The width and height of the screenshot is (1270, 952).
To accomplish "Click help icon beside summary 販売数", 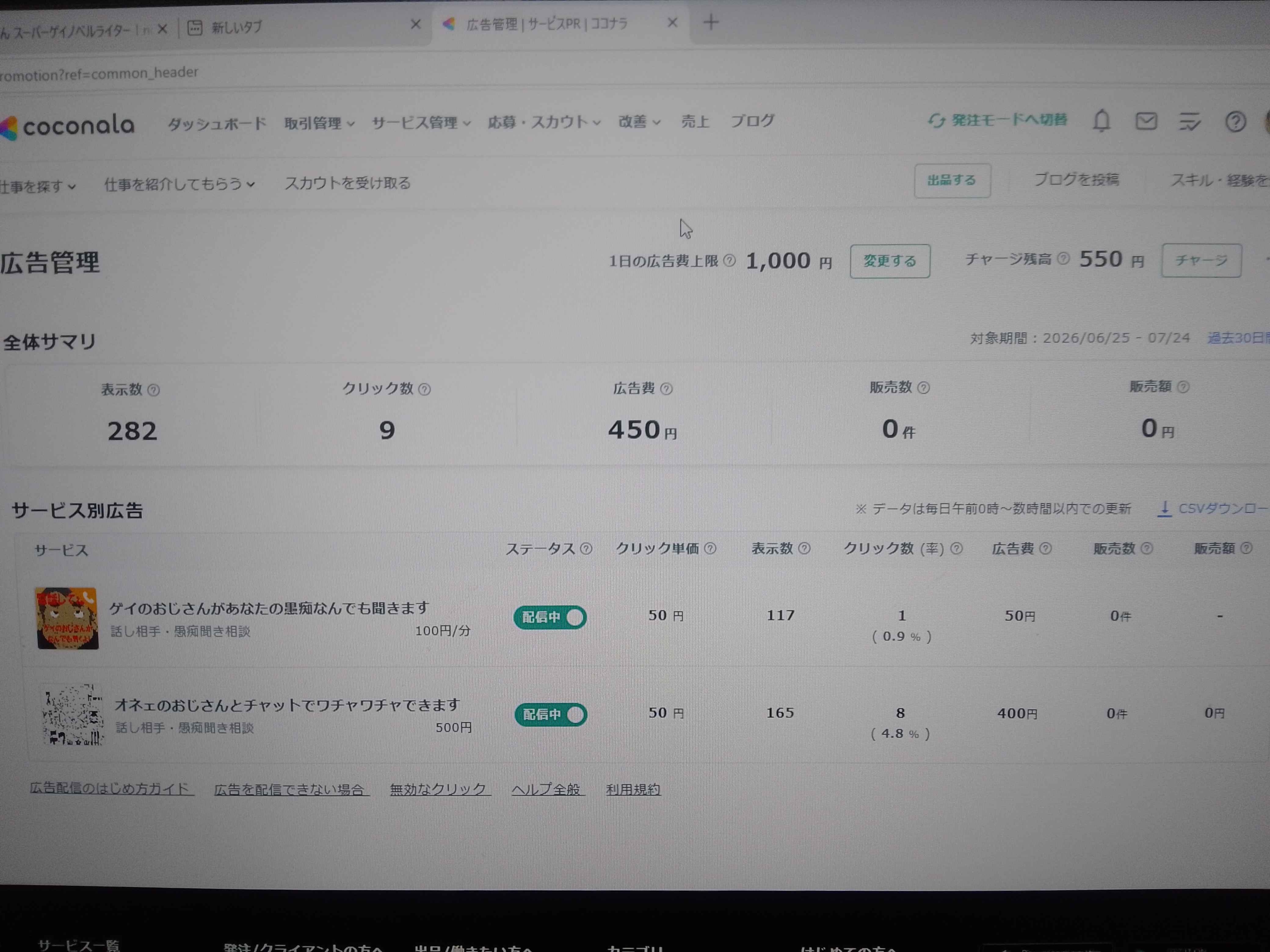I will click(923, 388).
